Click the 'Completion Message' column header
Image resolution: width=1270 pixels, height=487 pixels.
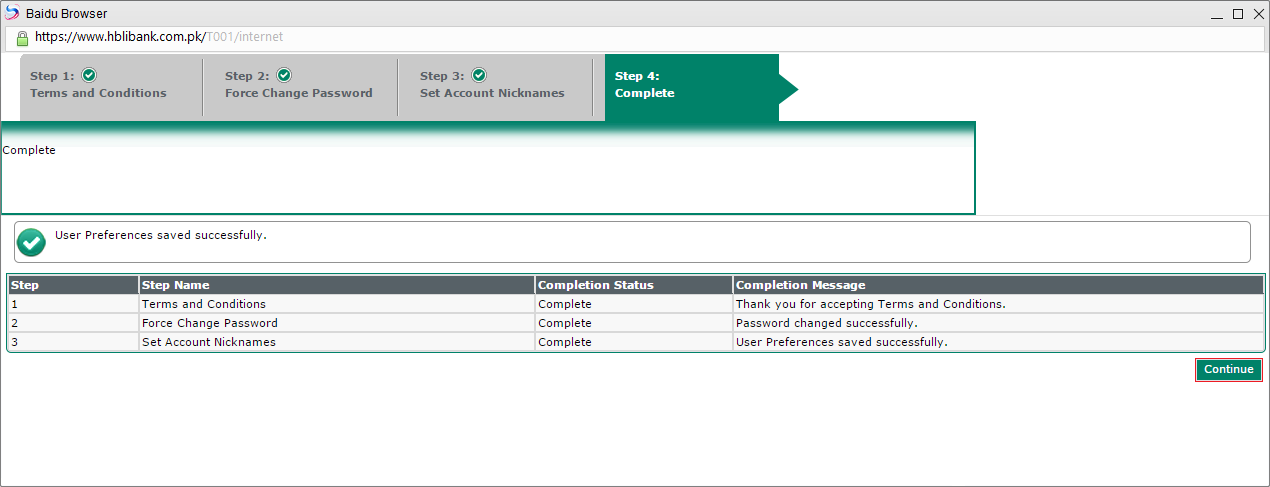[998, 285]
